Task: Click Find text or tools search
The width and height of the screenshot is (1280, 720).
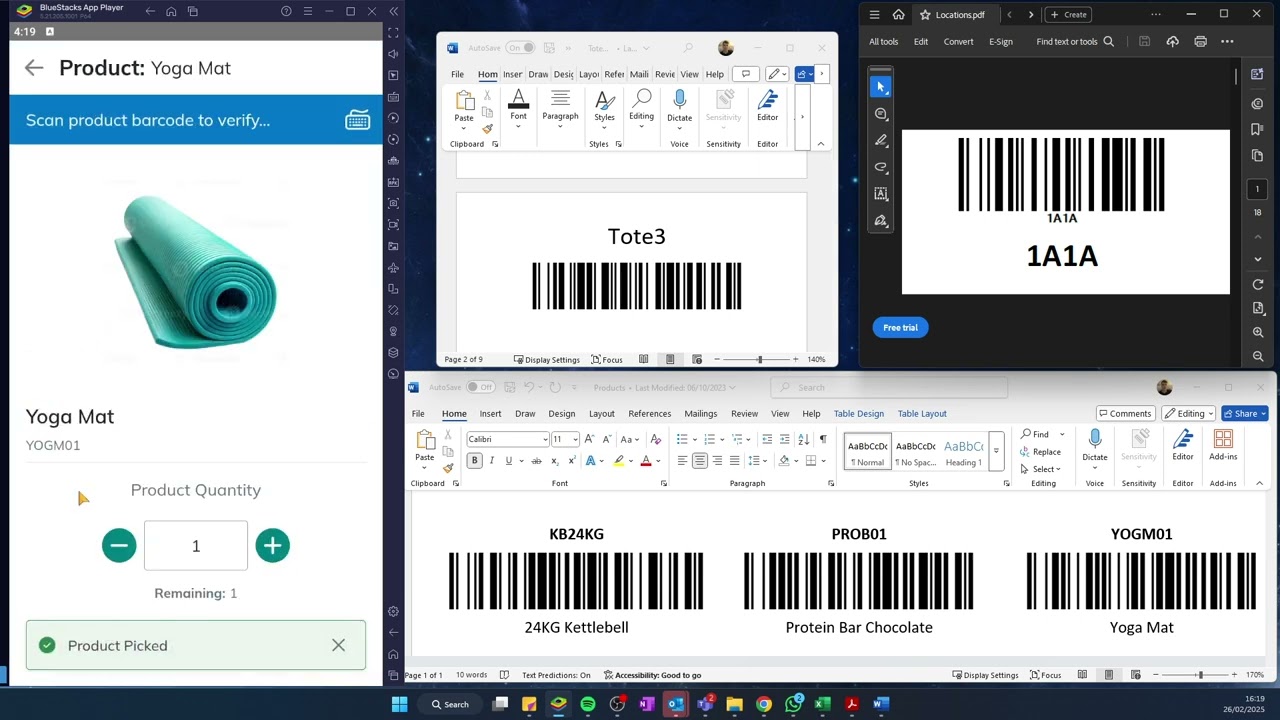Action: (x=1075, y=42)
